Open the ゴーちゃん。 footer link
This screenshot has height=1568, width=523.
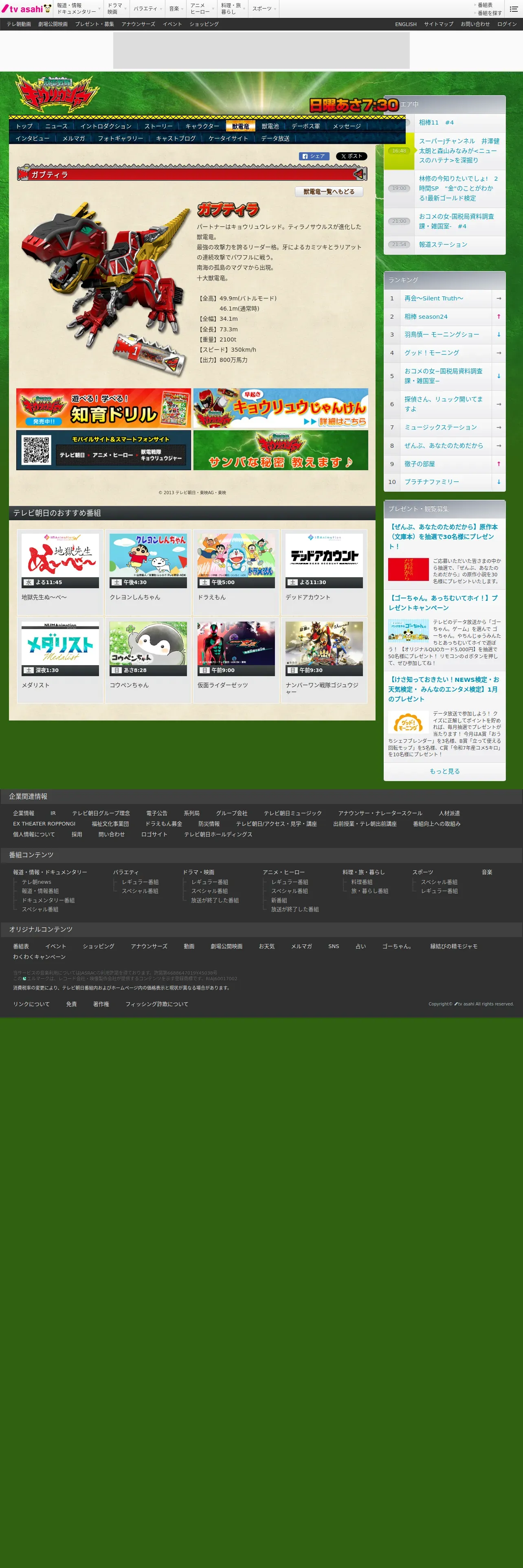(398, 946)
